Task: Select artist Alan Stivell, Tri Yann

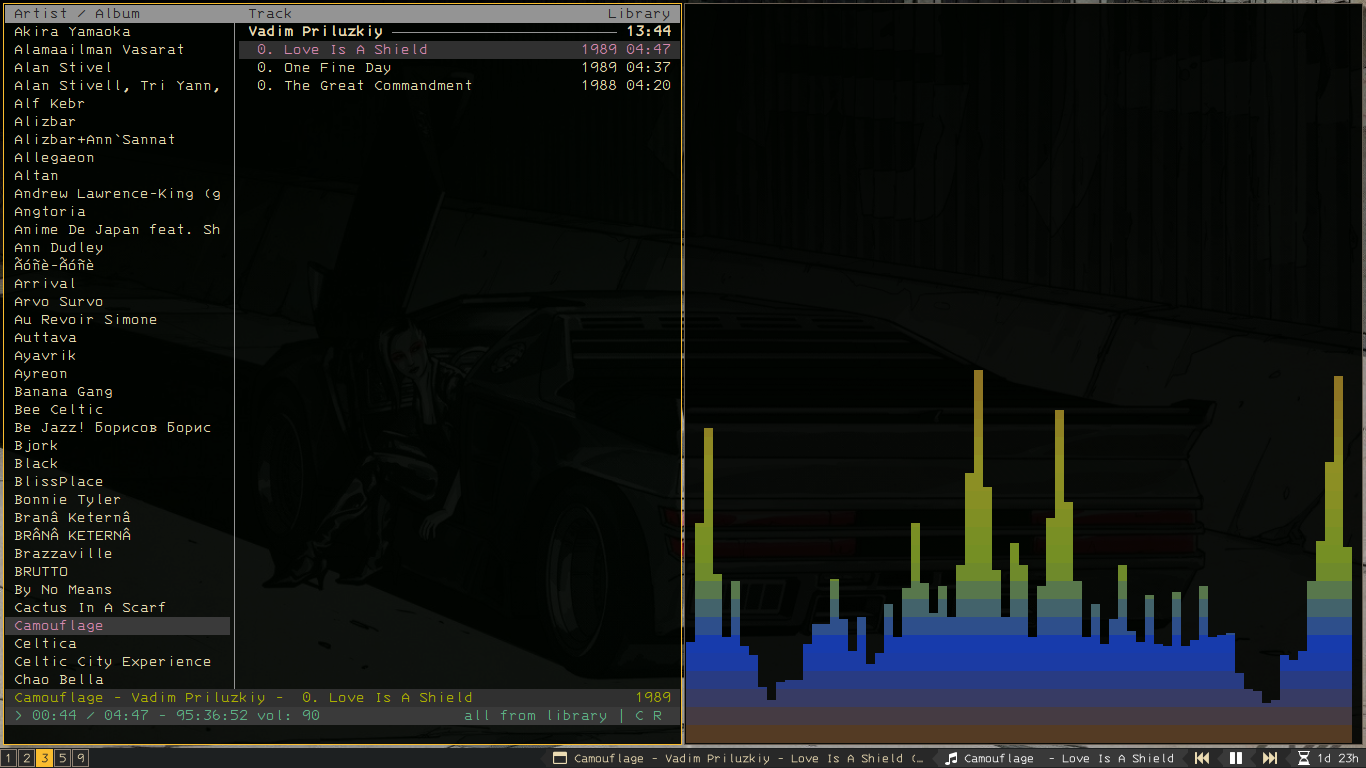Action: pyautogui.click(x=117, y=86)
